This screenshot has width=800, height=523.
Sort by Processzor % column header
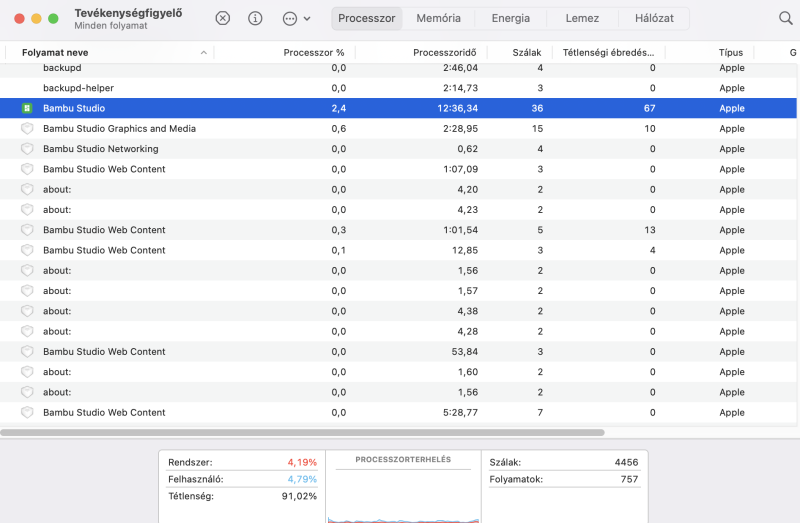(x=314, y=53)
